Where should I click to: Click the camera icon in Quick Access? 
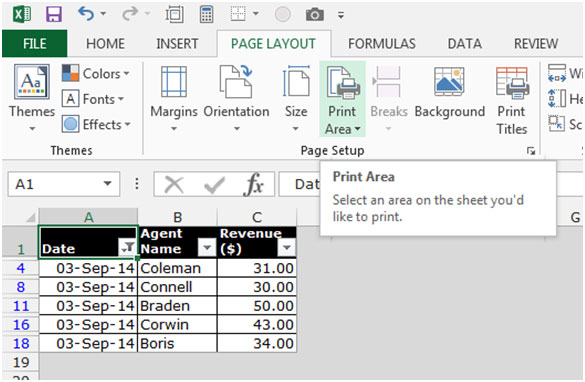coord(315,15)
